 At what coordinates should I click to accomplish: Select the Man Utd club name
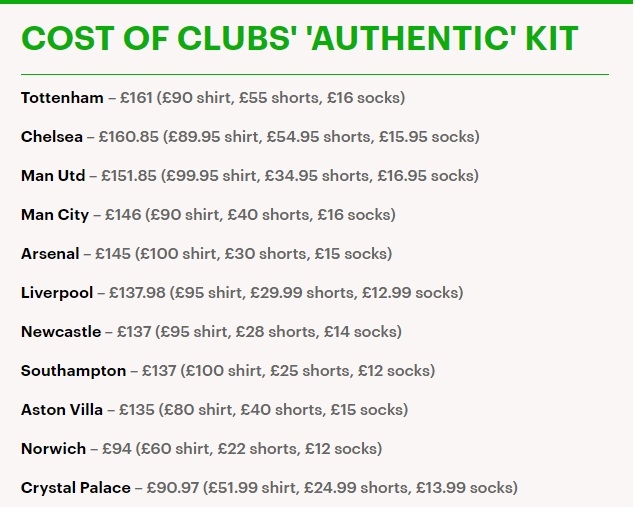coord(53,176)
